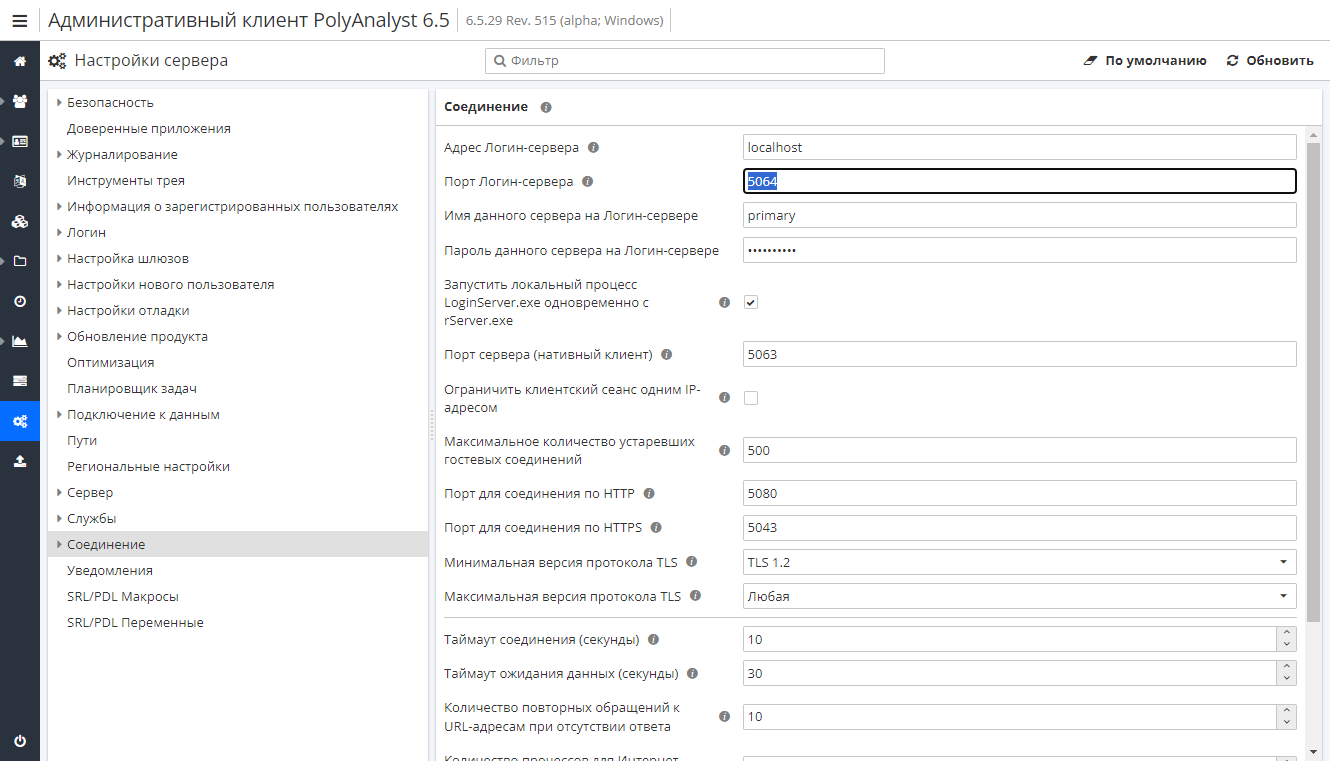Click the Фильтр search field

tap(685, 61)
